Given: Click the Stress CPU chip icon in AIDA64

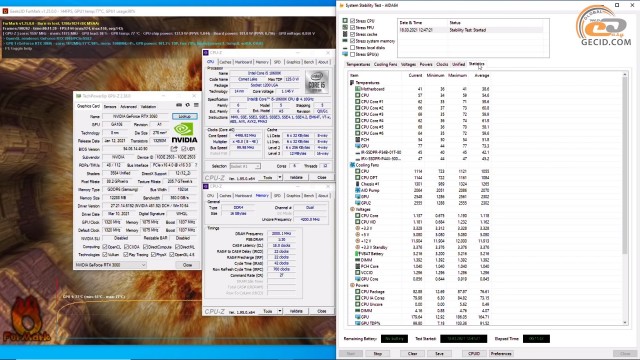Looking at the screenshot, I should tap(345, 20).
